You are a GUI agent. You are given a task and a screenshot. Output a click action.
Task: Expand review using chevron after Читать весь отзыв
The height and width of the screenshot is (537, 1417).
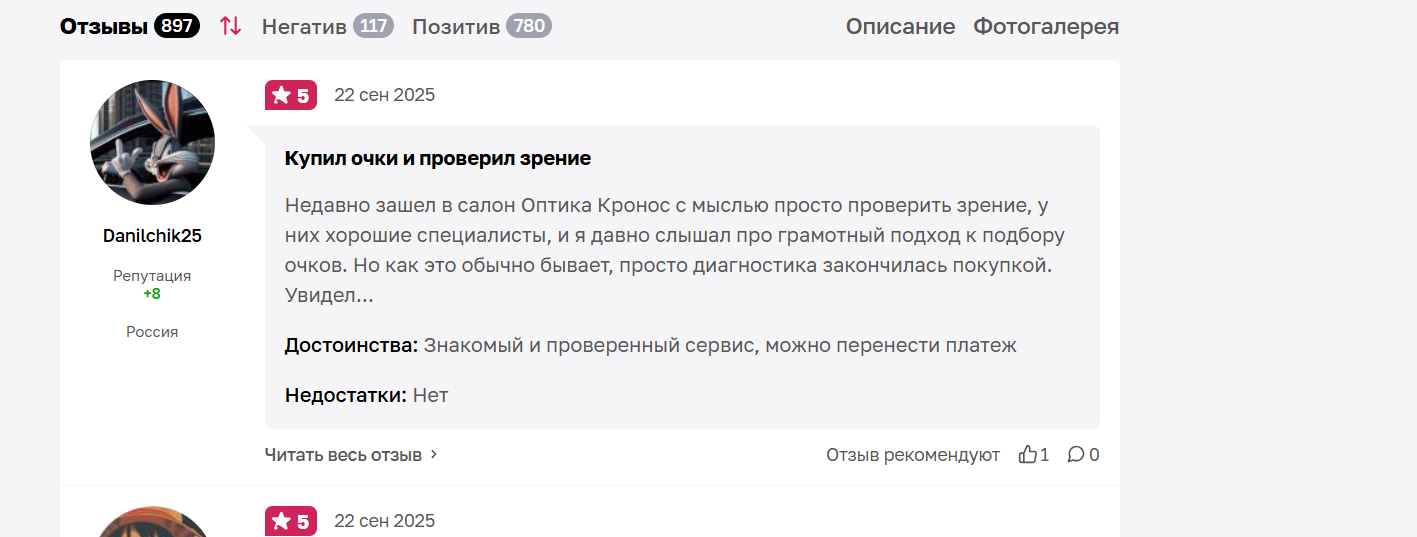coord(434,455)
